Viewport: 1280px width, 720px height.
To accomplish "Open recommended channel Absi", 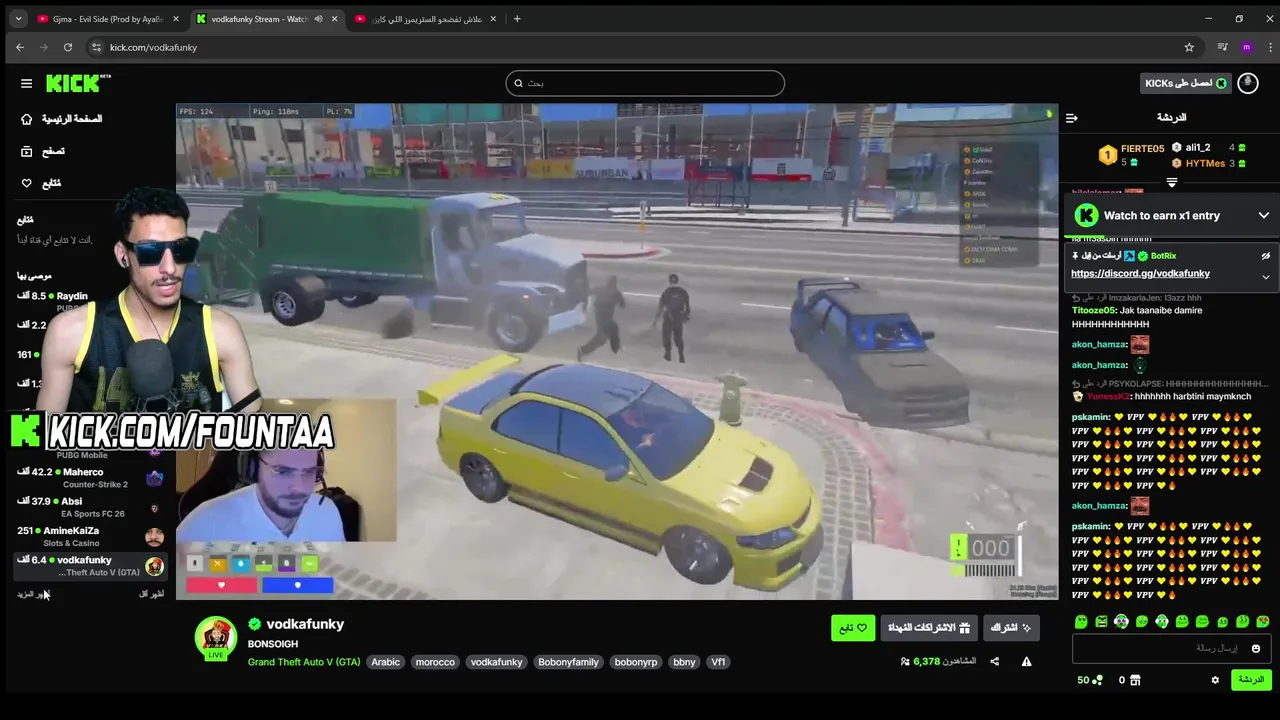I will pyautogui.click(x=89, y=507).
